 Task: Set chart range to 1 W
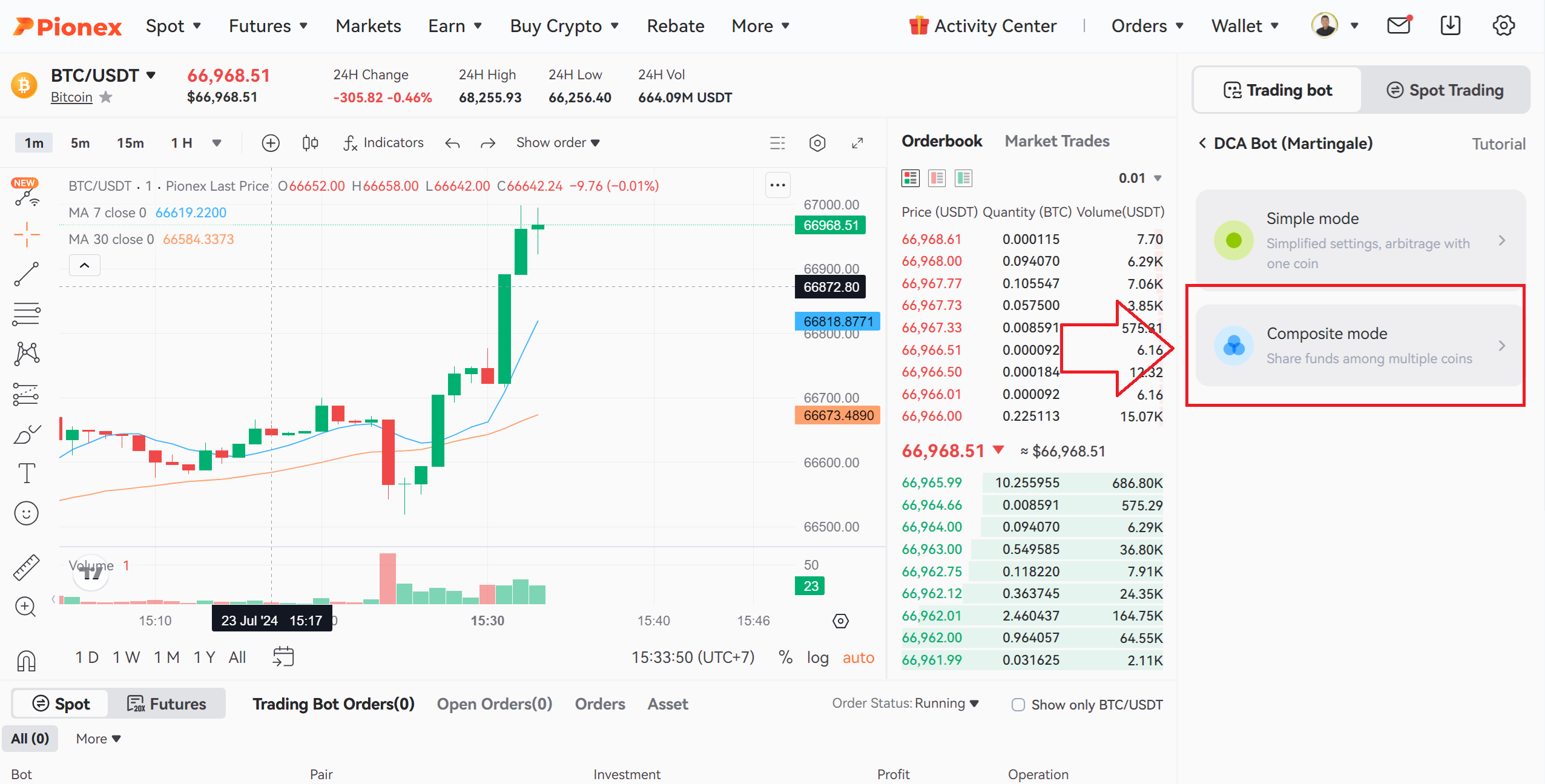(x=127, y=657)
